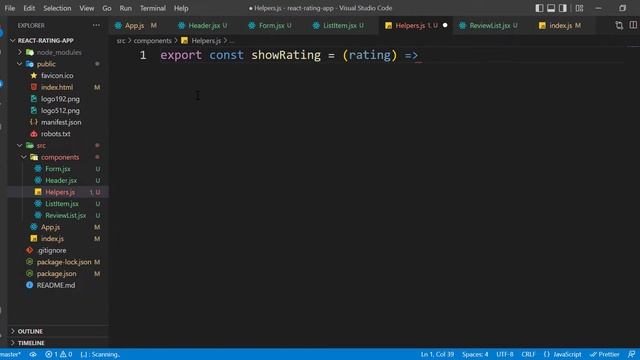Click eye watch icon in status bar
Screen dimensions: 640x360
pyautogui.click(x=33, y=354)
